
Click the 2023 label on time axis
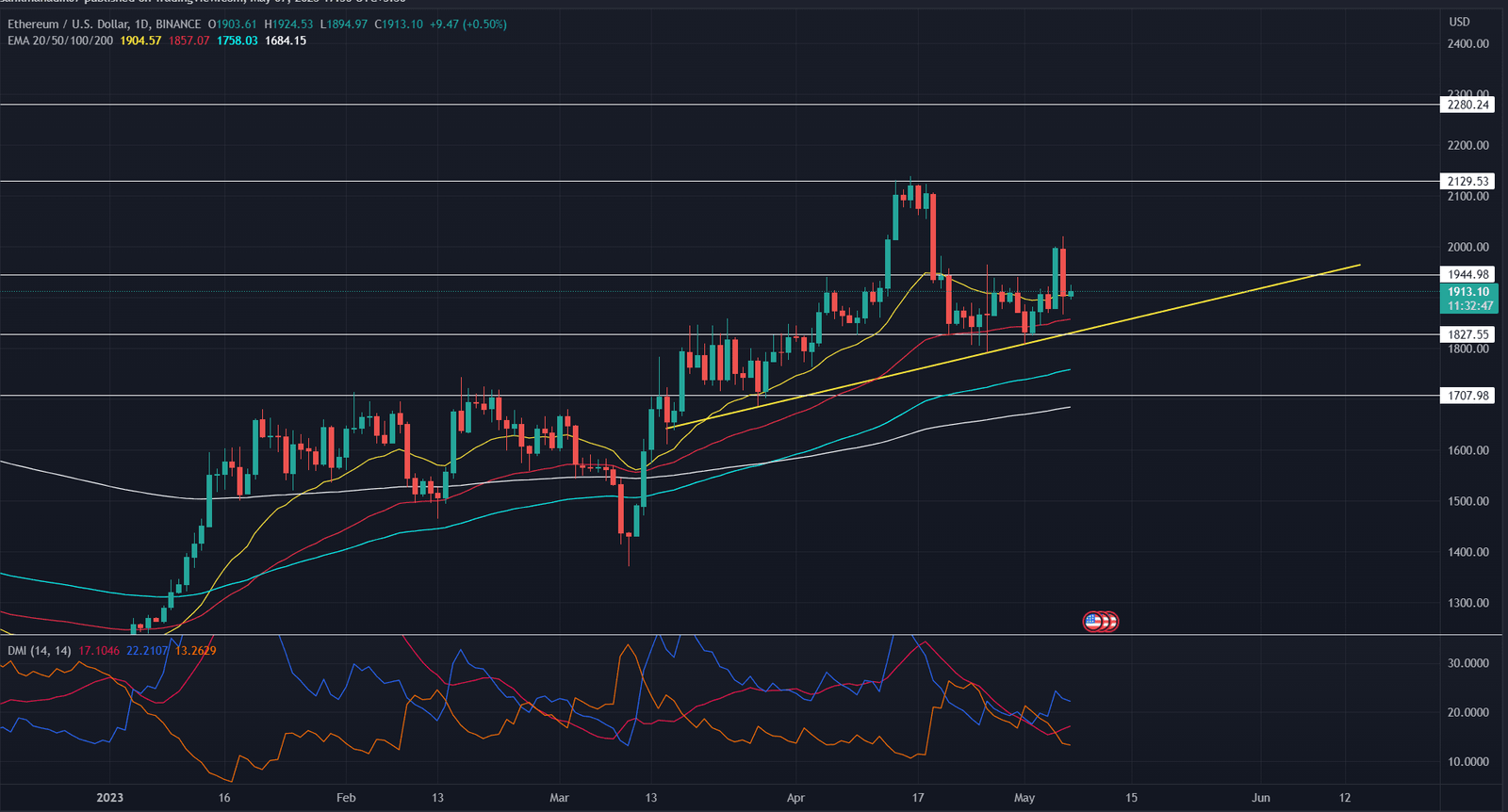[x=109, y=798]
